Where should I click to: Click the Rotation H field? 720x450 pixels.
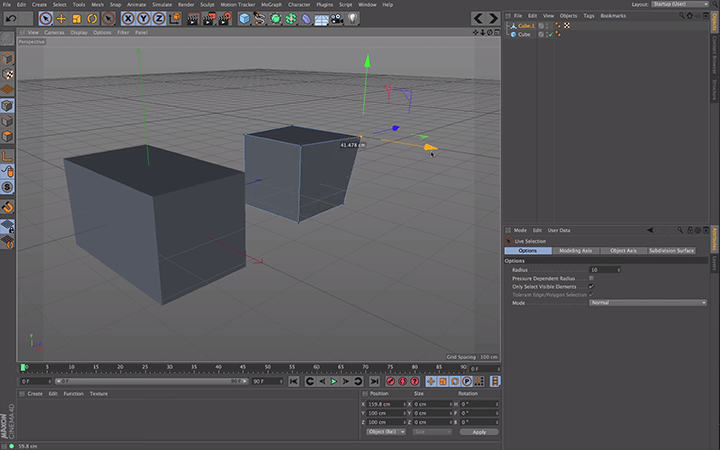479,404
